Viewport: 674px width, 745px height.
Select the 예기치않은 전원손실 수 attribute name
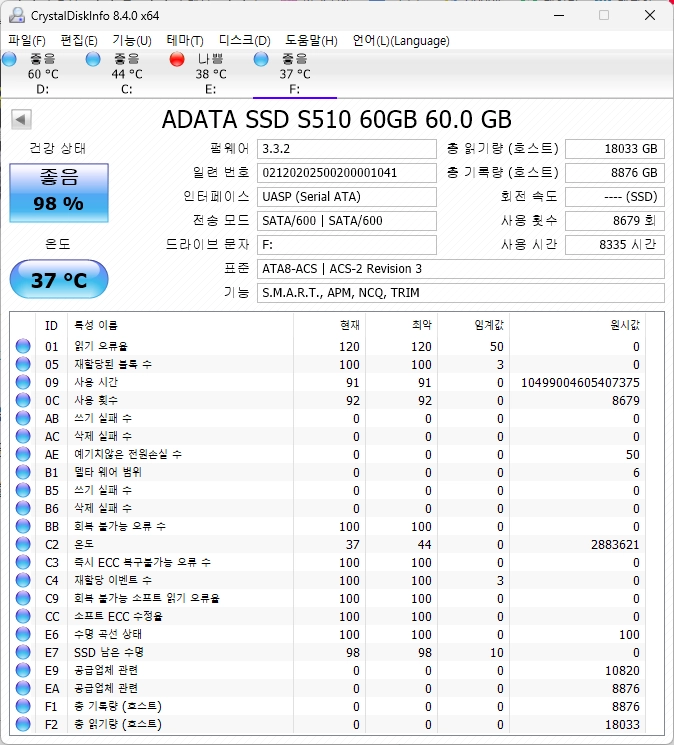tap(128, 454)
